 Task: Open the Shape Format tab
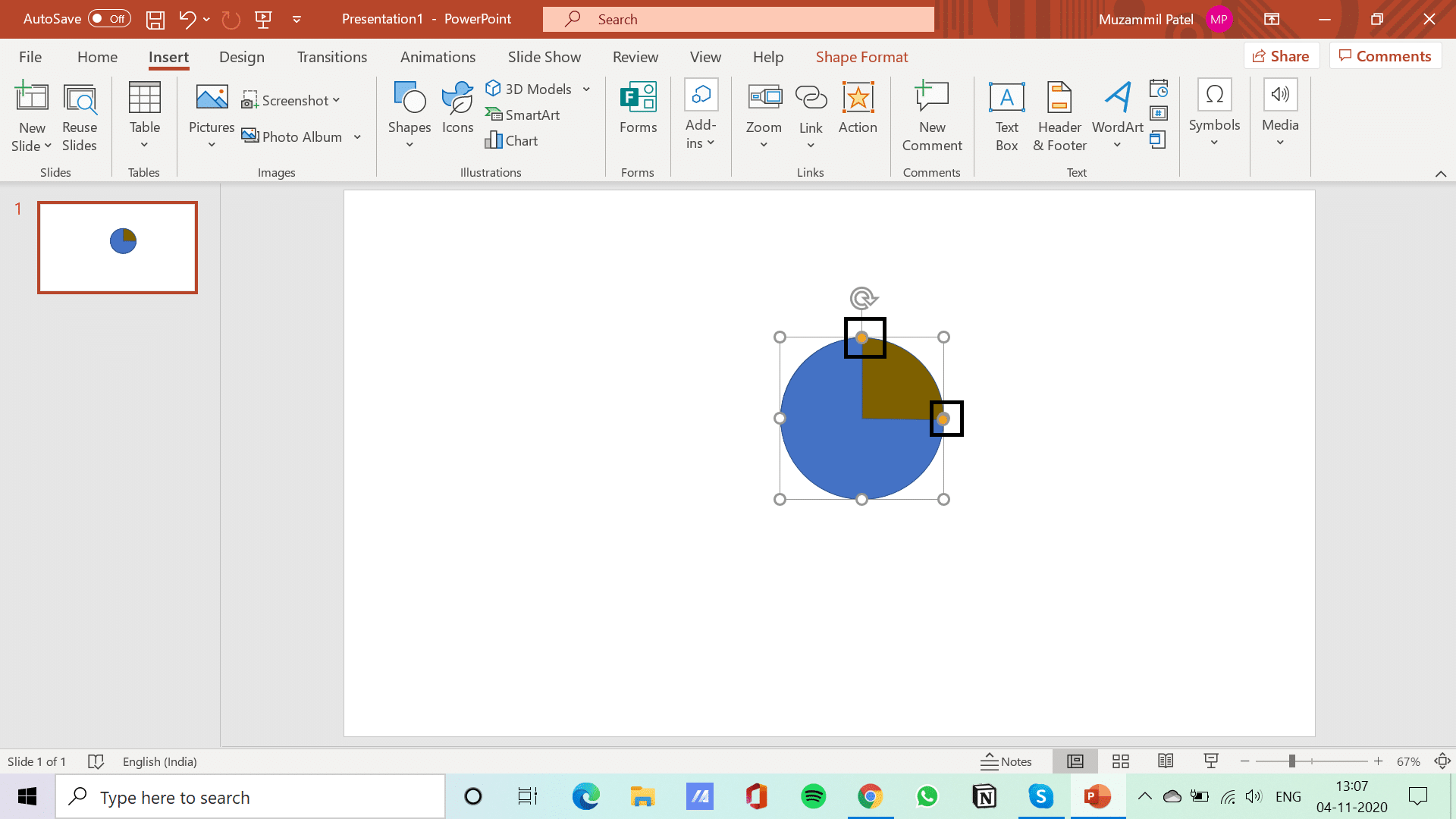coord(861,57)
